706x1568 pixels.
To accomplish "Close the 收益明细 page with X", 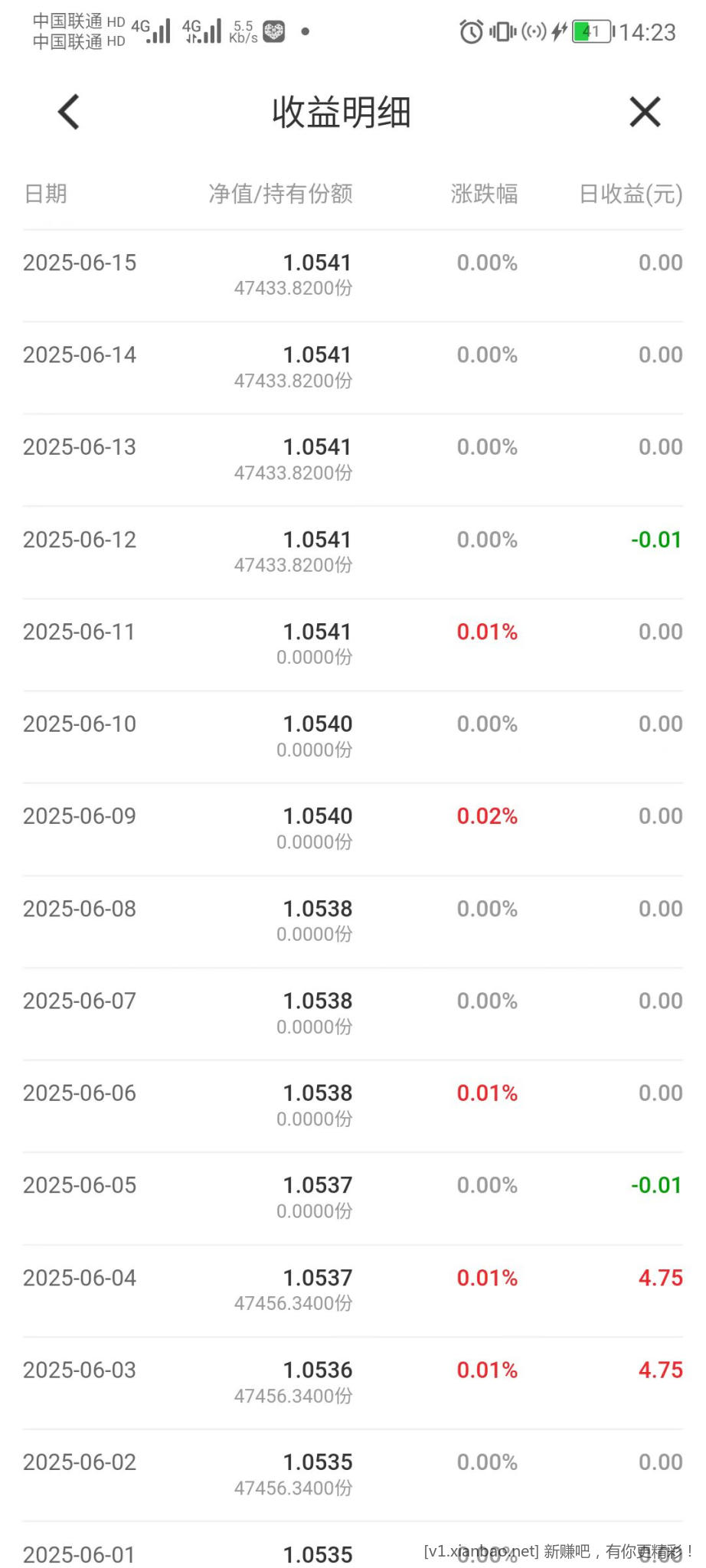I will coord(645,113).
